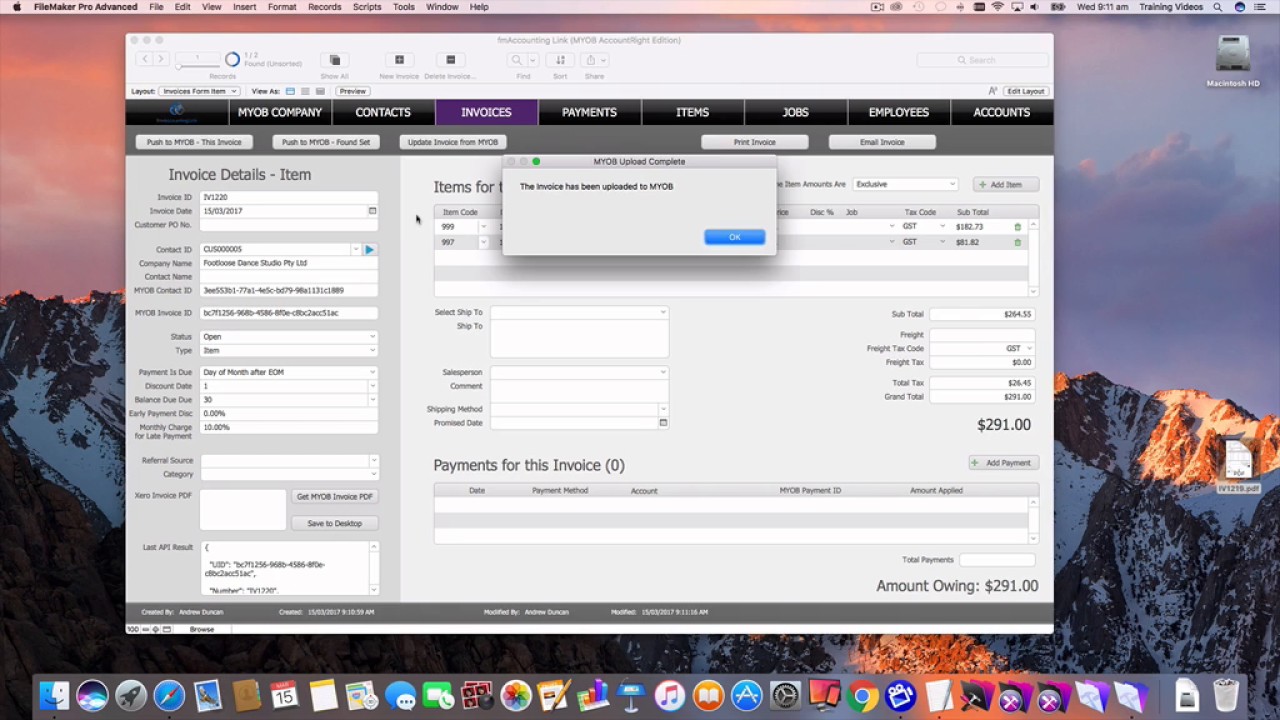Click OK in MYOB Upload Complete dialog
This screenshot has height=720, width=1280.
click(734, 237)
